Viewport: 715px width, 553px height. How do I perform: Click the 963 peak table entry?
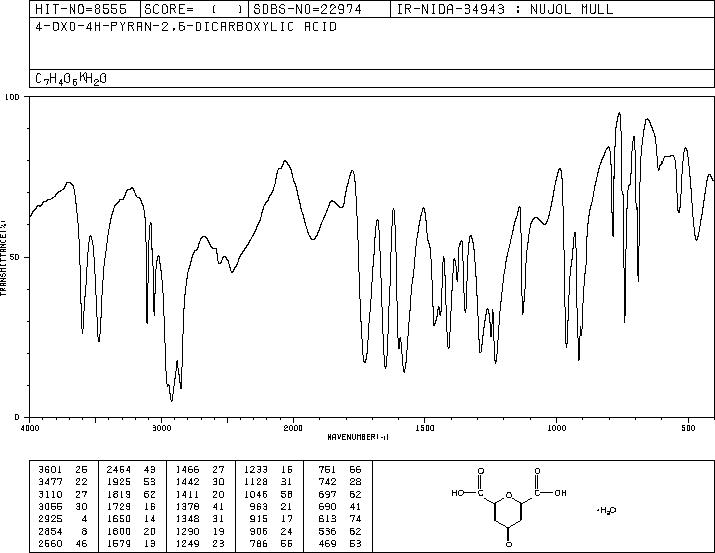(x=272, y=506)
